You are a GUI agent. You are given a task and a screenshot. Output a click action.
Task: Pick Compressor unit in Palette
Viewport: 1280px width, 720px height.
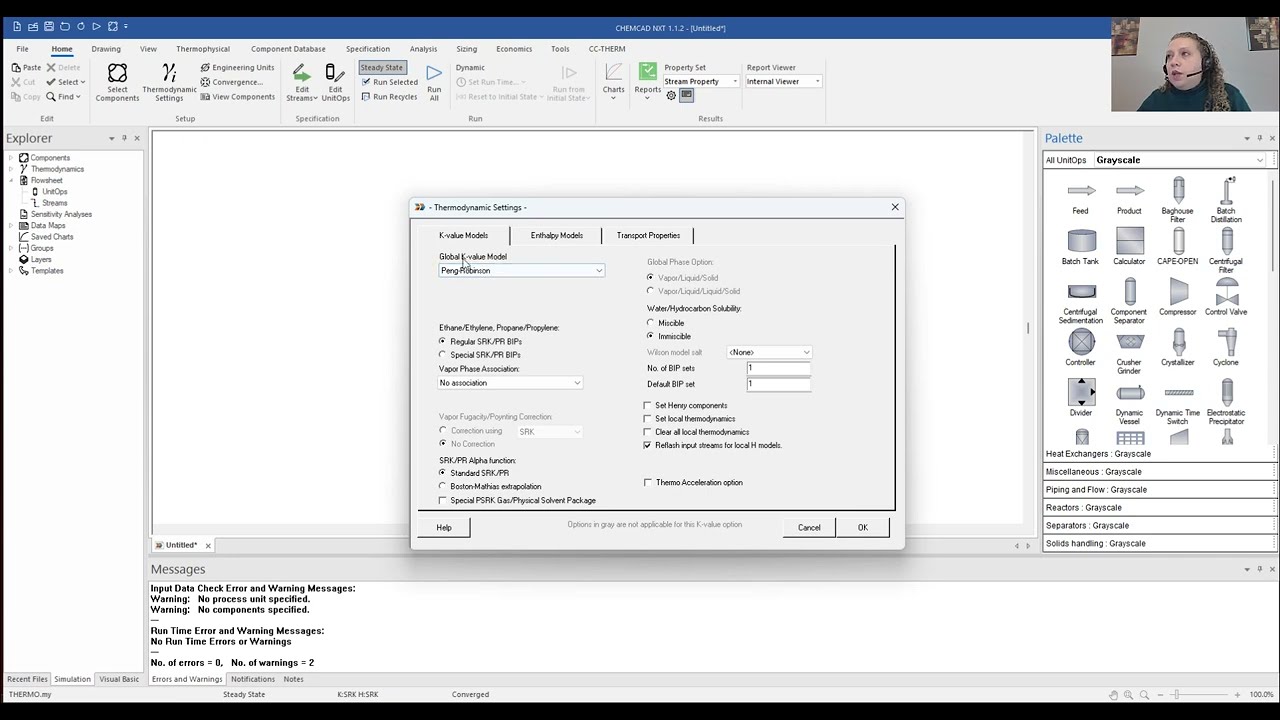[1178, 297]
